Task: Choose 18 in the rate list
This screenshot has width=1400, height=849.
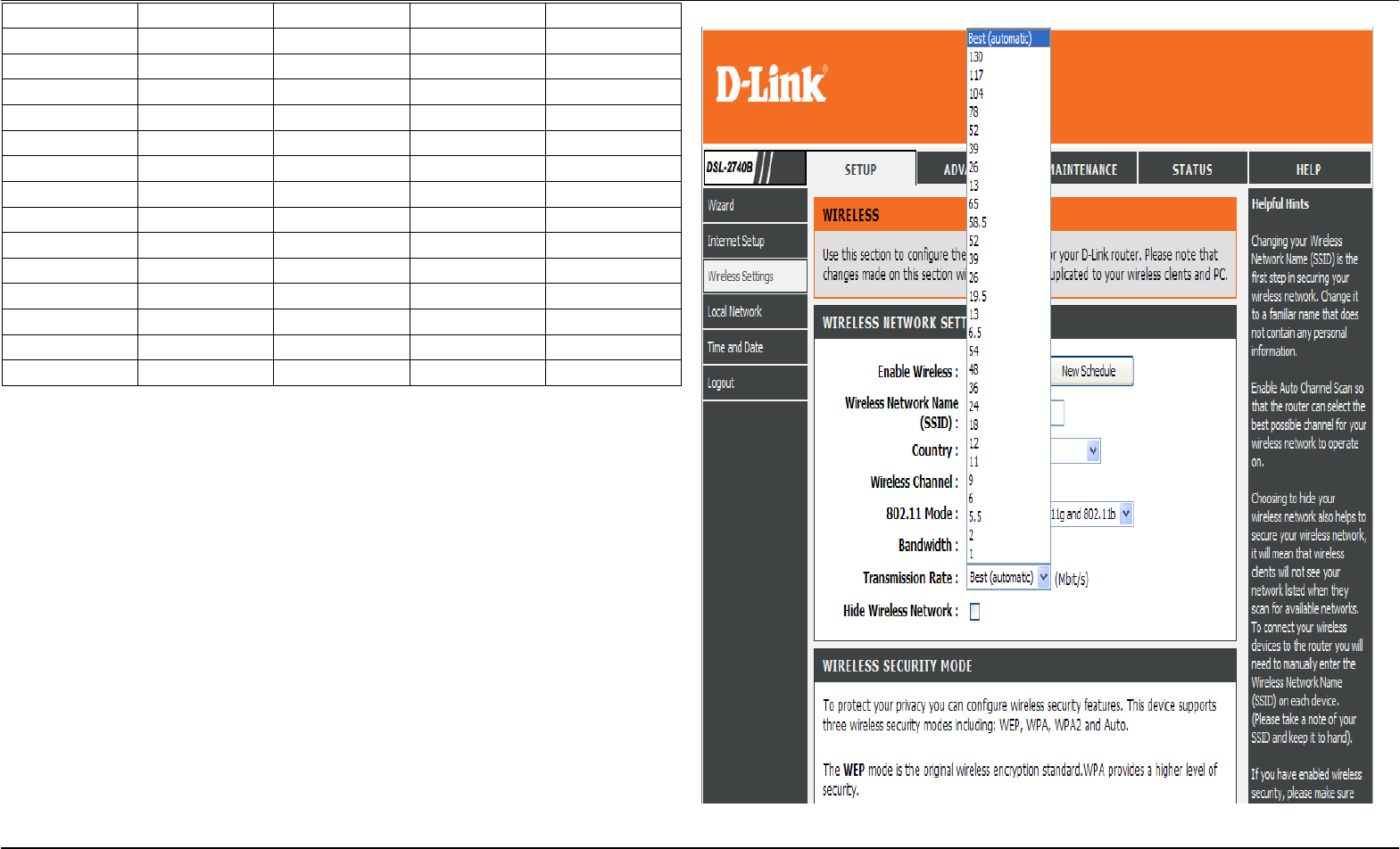Action: [x=1008, y=424]
